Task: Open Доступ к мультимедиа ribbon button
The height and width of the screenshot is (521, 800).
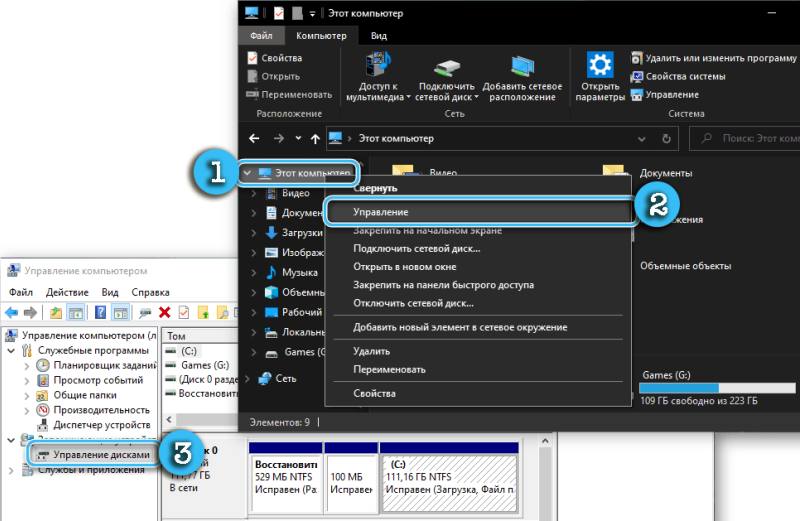Action: [378, 77]
